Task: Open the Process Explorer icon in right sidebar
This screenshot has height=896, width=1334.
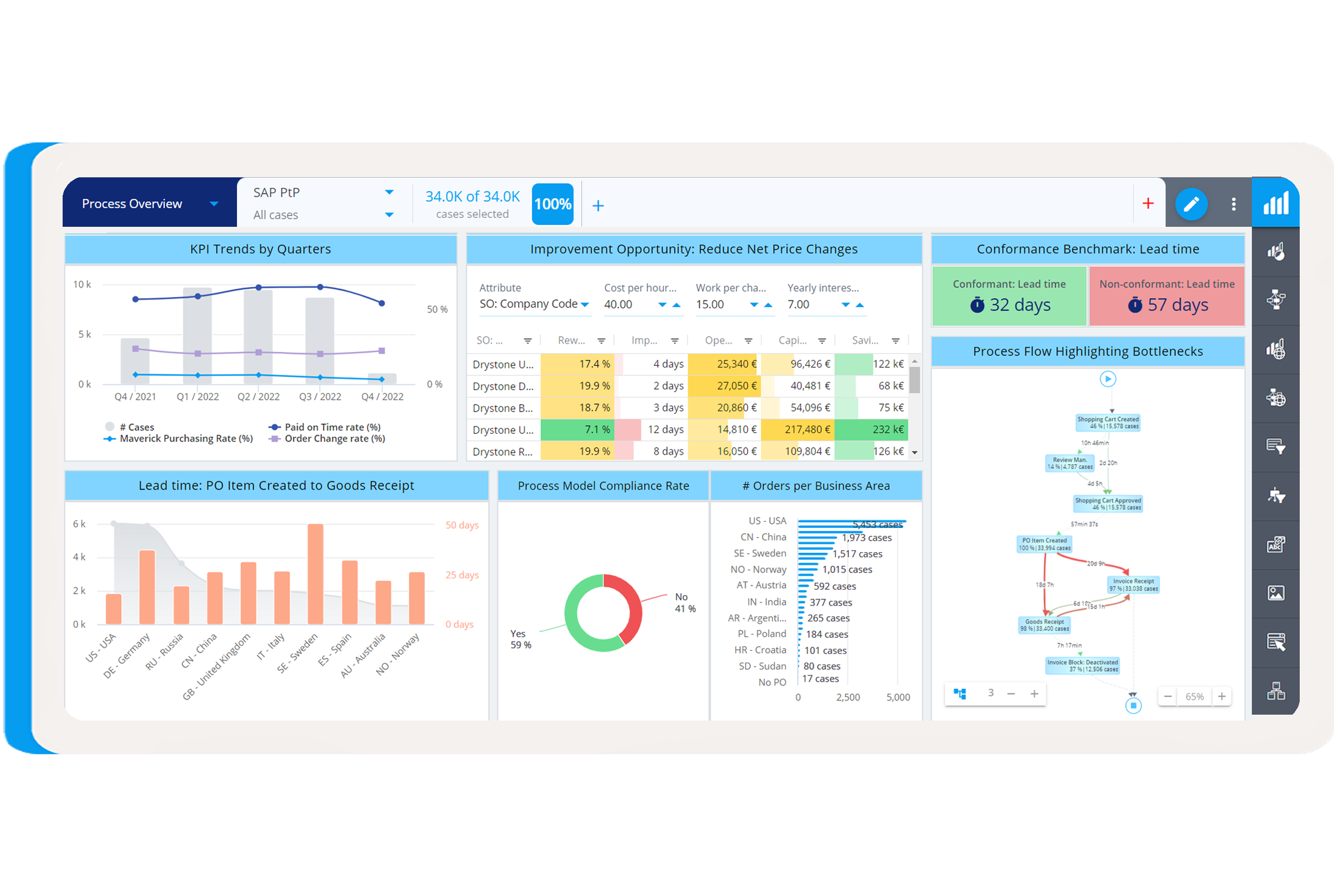Action: [1276, 299]
